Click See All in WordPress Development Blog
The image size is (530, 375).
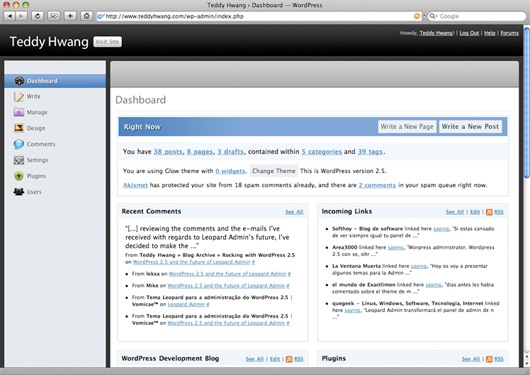[255, 359]
